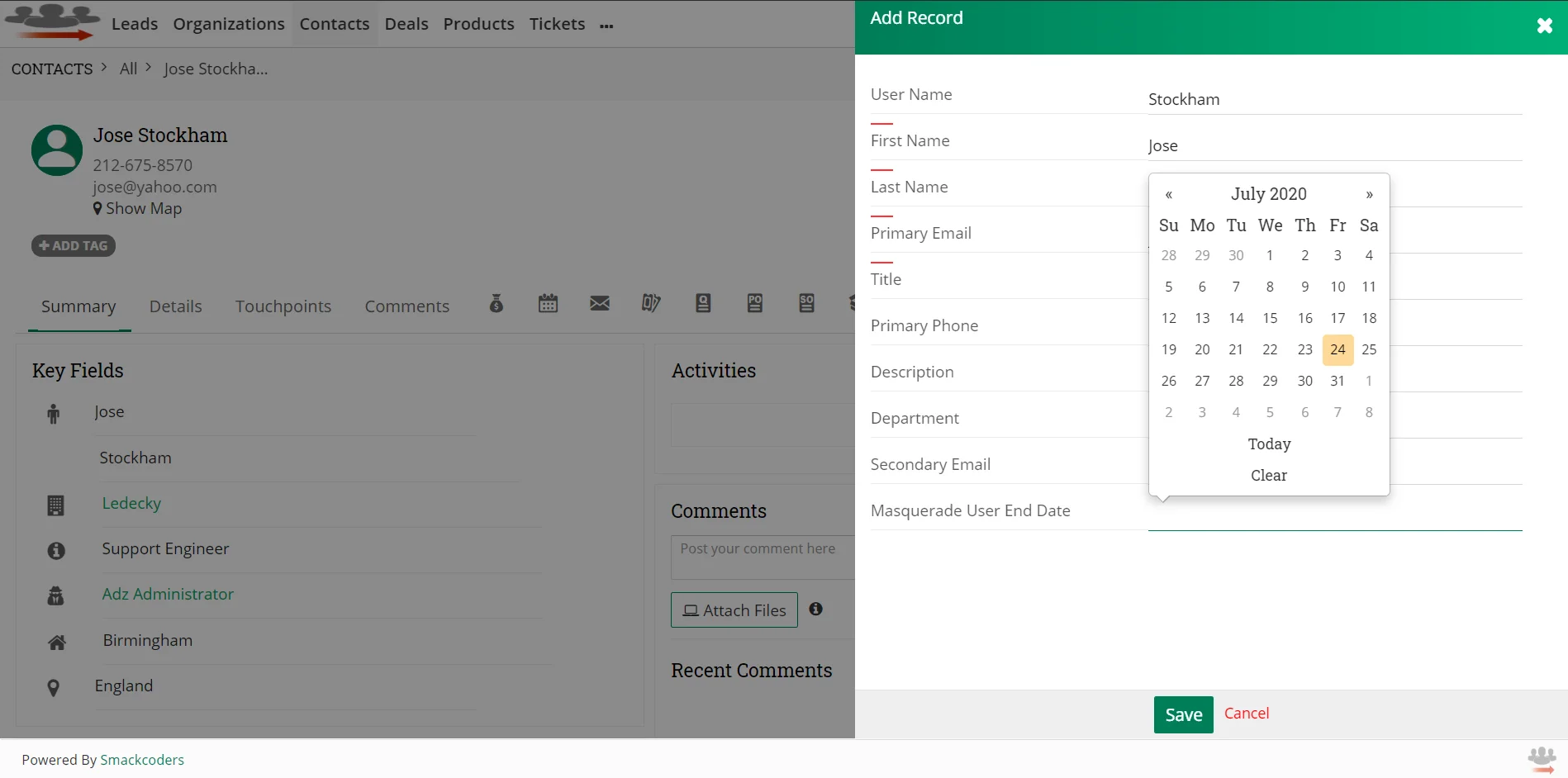Switch to the Touchpoints tab
This screenshot has height=778, width=1568.
pyautogui.click(x=283, y=306)
